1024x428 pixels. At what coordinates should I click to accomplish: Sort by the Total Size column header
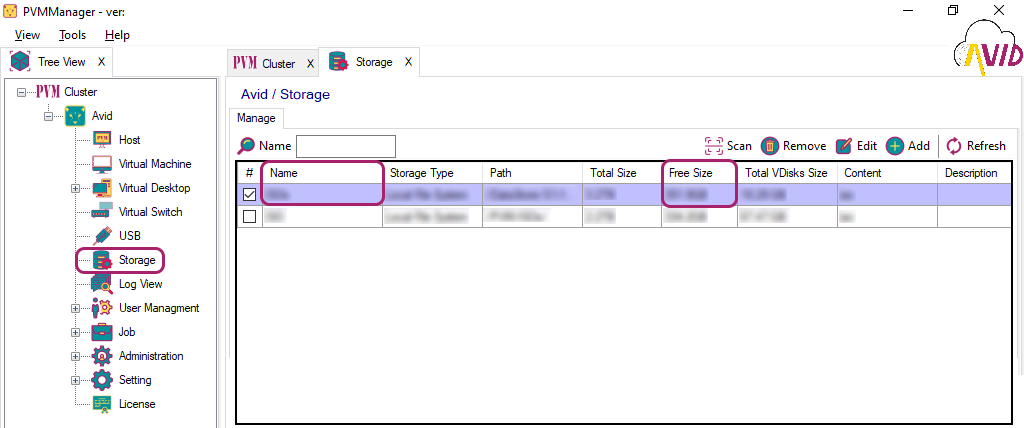click(622, 173)
